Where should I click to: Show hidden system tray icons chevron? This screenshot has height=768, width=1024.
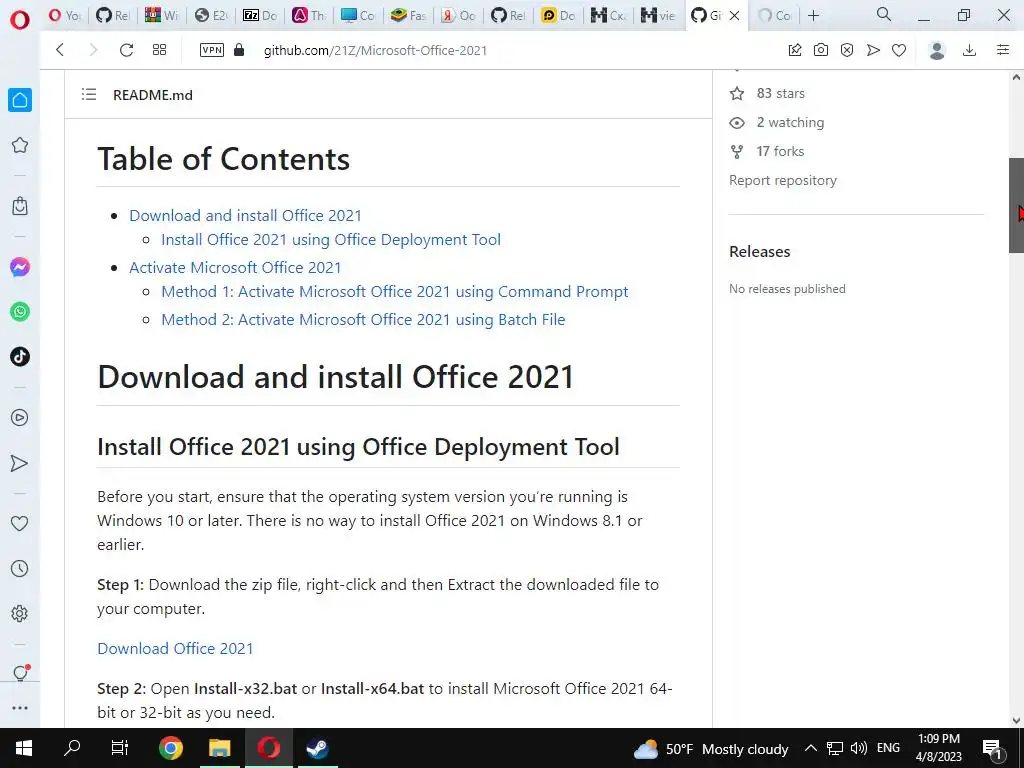pos(810,748)
